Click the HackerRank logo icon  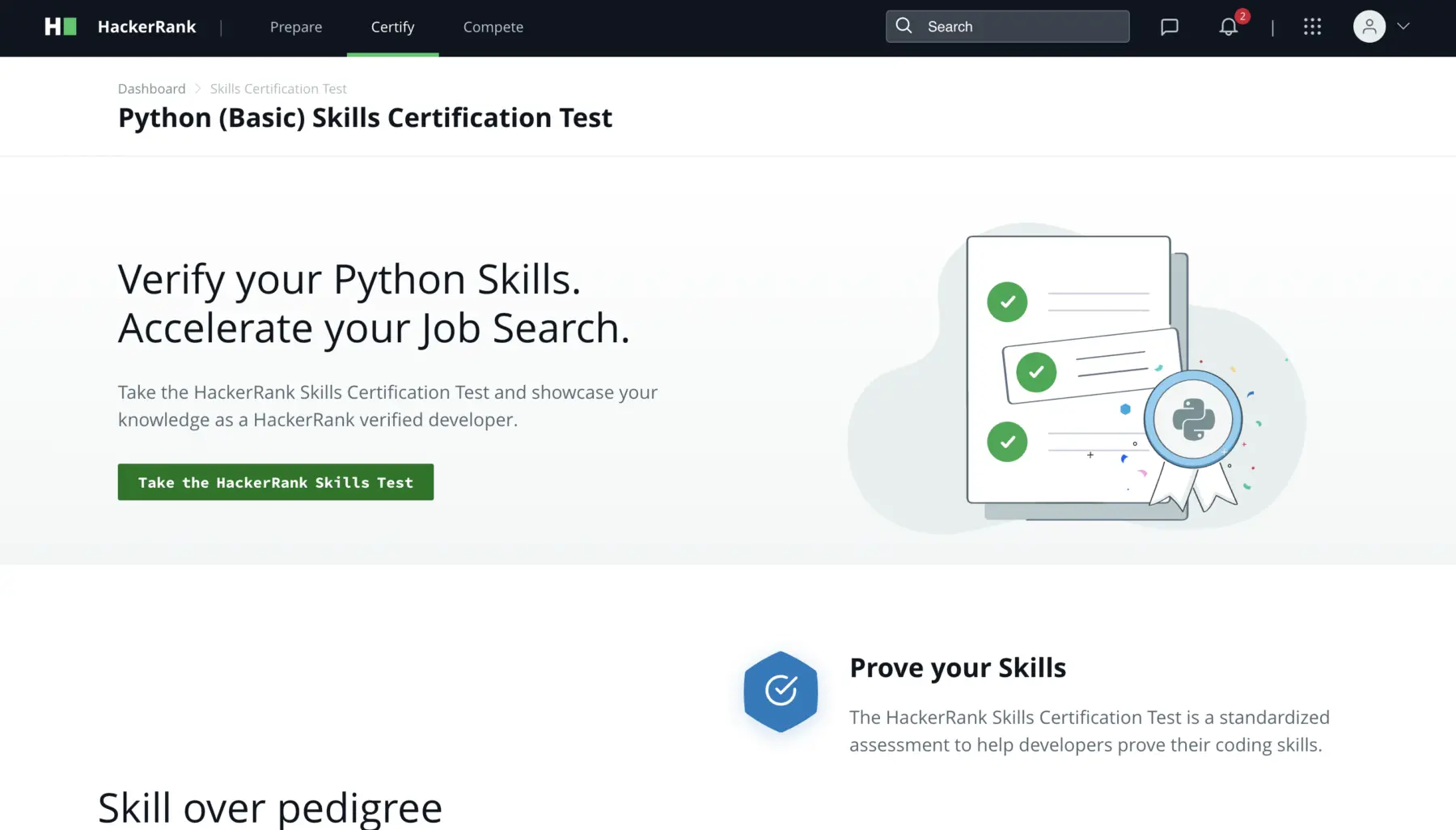(61, 27)
